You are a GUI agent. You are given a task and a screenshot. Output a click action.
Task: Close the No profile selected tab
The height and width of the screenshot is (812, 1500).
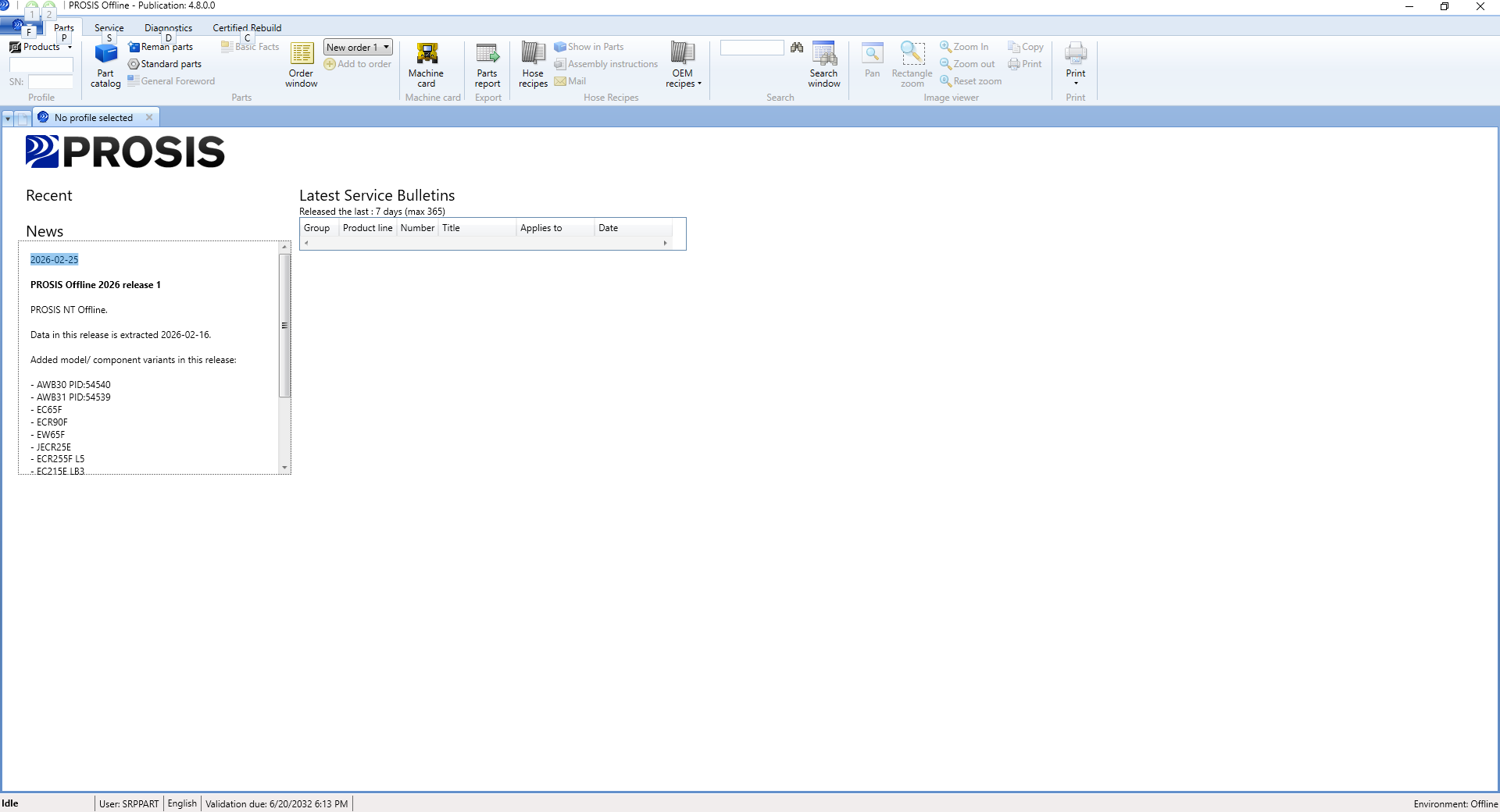click(x=149, y=118)
